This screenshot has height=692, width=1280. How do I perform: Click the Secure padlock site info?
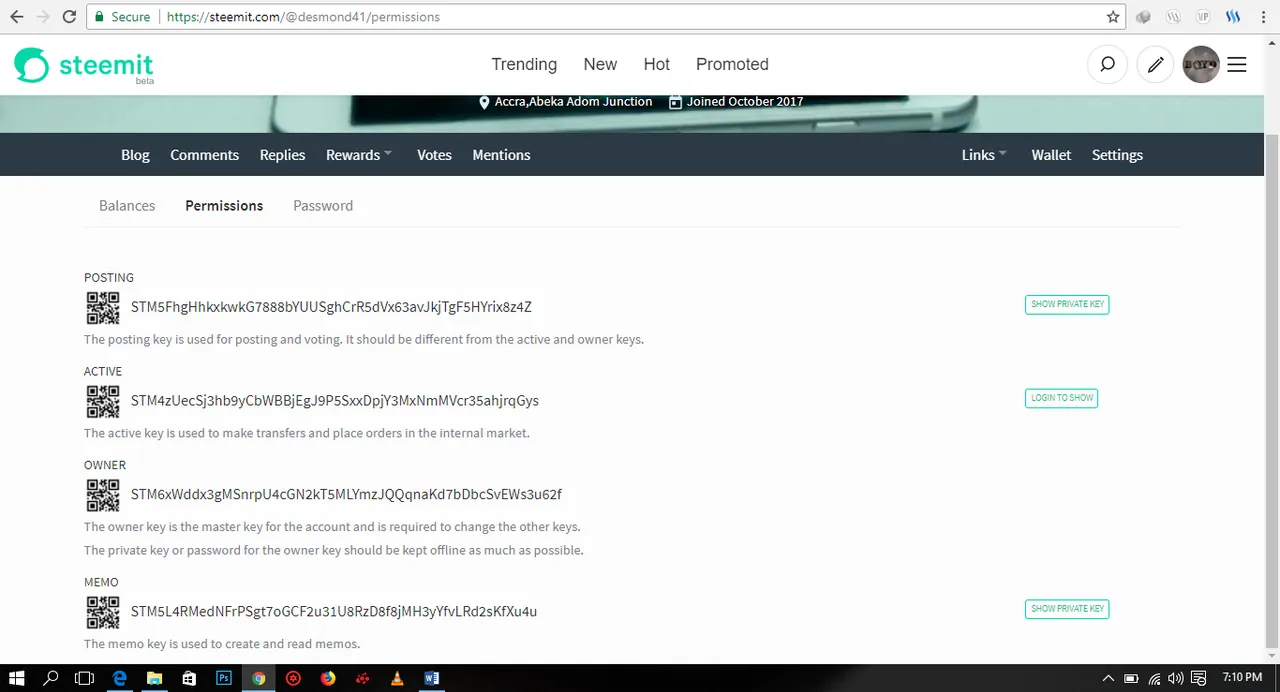tap(121, 17)
